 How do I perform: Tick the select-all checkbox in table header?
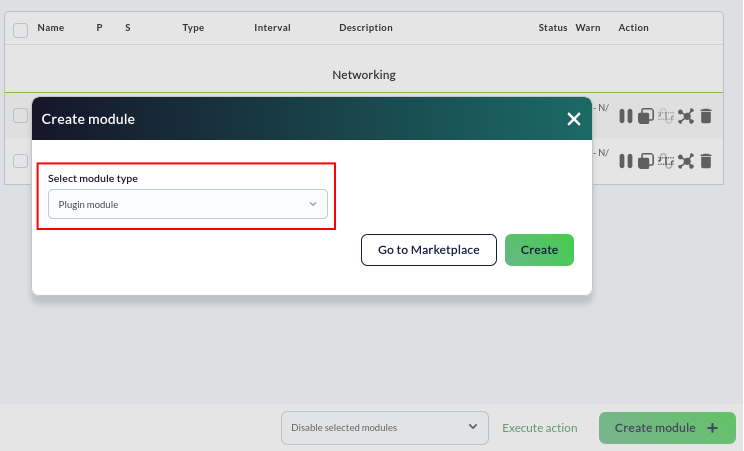[x=20, y=30]
